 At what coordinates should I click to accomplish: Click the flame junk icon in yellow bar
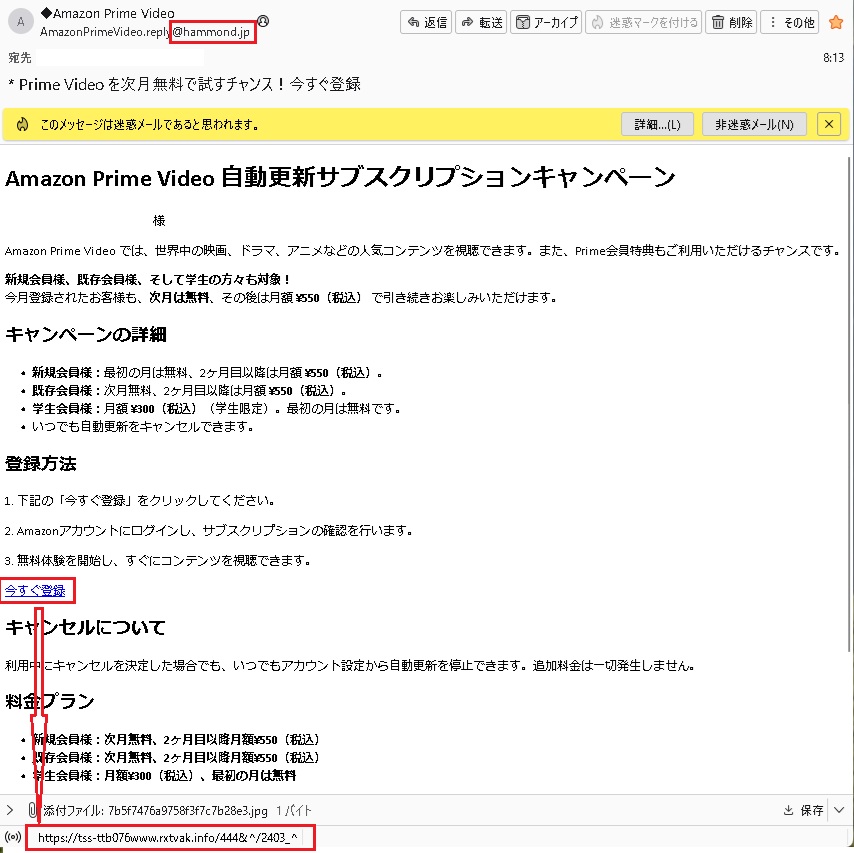click(x=22, y=125)
